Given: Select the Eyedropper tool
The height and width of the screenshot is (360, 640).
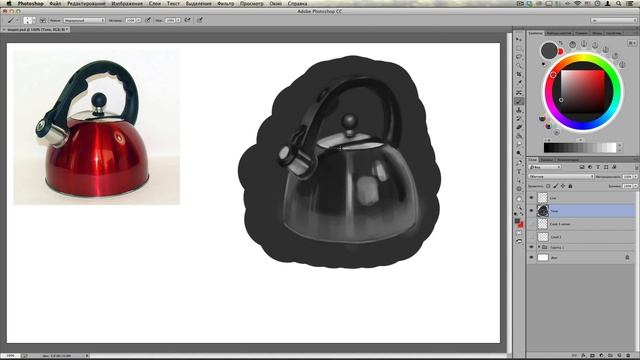Looking at the screenshot, I should coord(519,83).
